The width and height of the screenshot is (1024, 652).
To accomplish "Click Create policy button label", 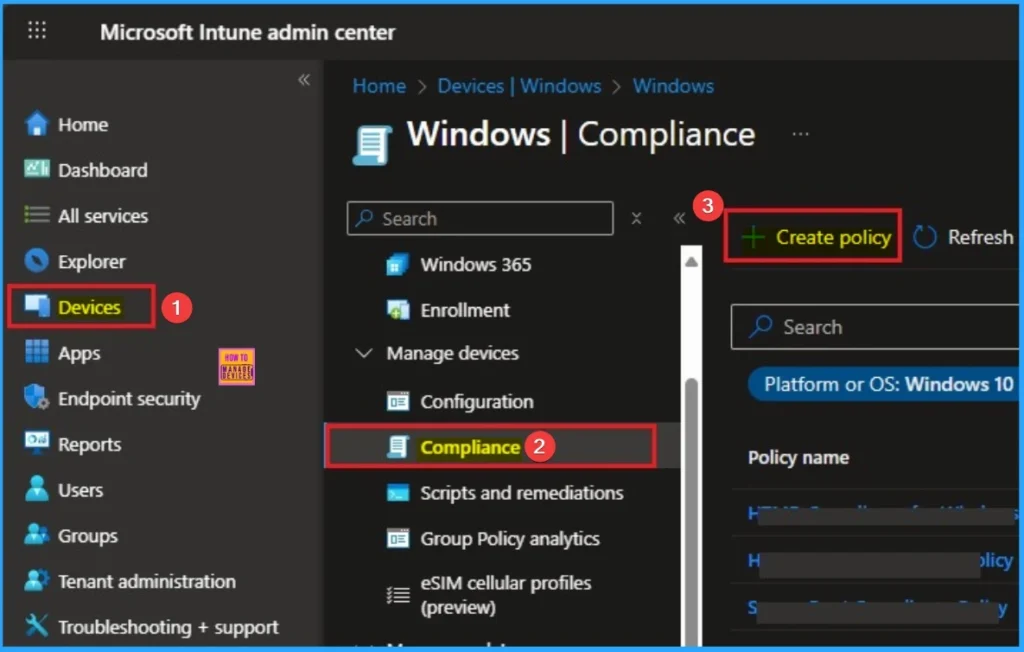I will click(x=833, y=237).
